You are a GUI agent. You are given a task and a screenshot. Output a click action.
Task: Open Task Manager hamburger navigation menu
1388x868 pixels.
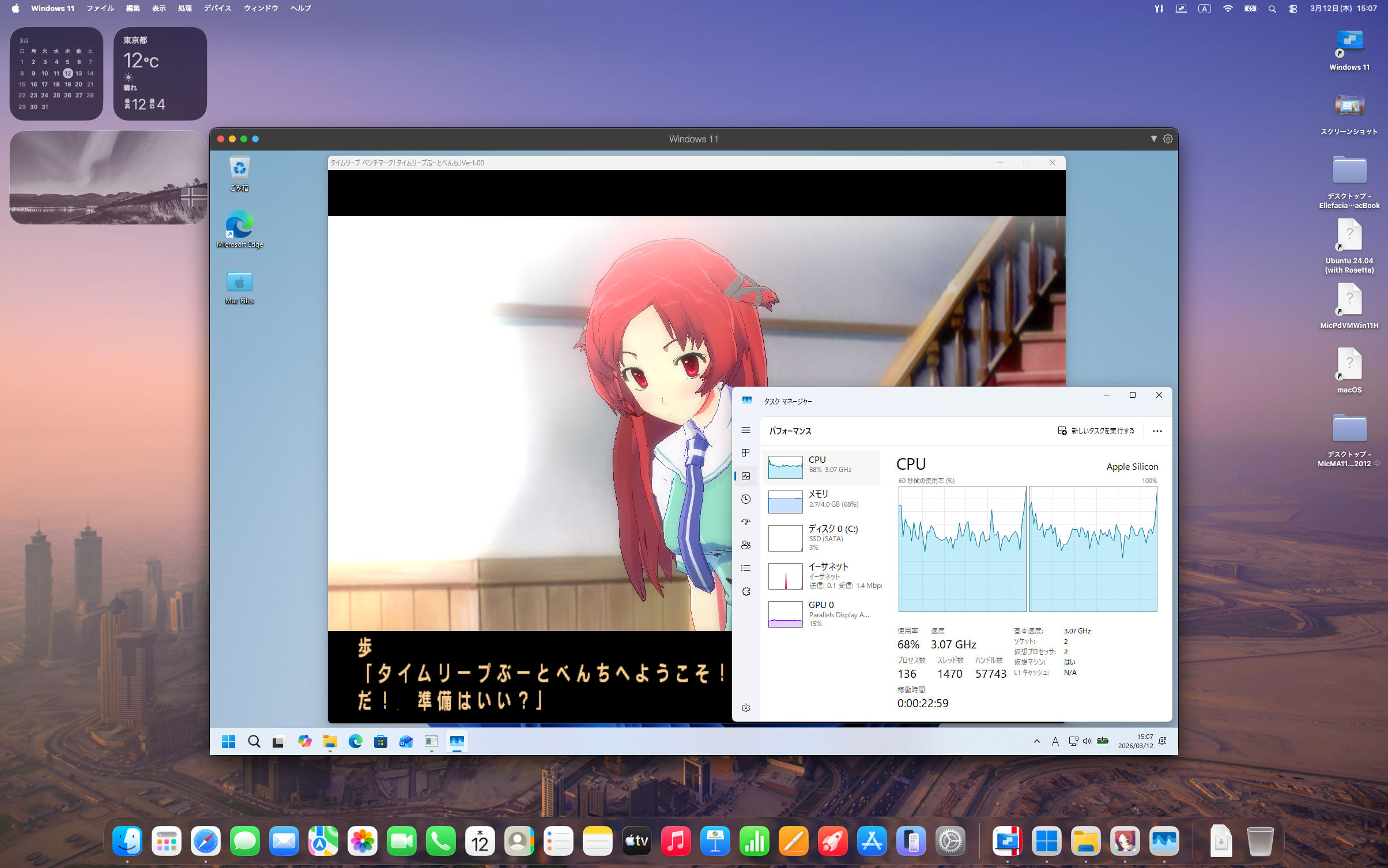pyautogui.click(x=746, y=430)
